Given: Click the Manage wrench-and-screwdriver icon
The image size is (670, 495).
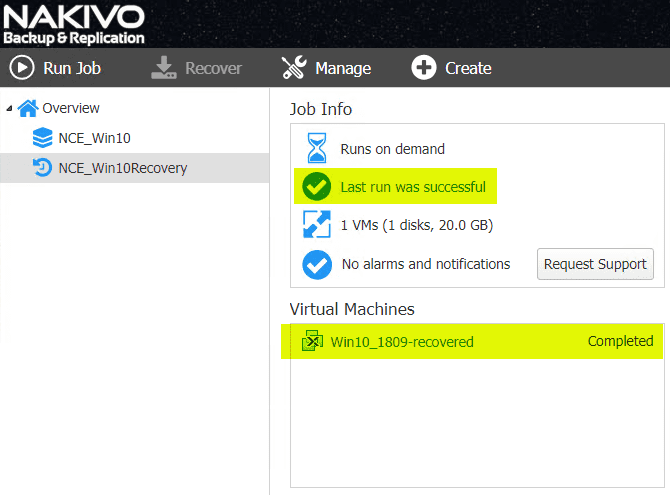Looking at the screenshot, I should point(294,68).
